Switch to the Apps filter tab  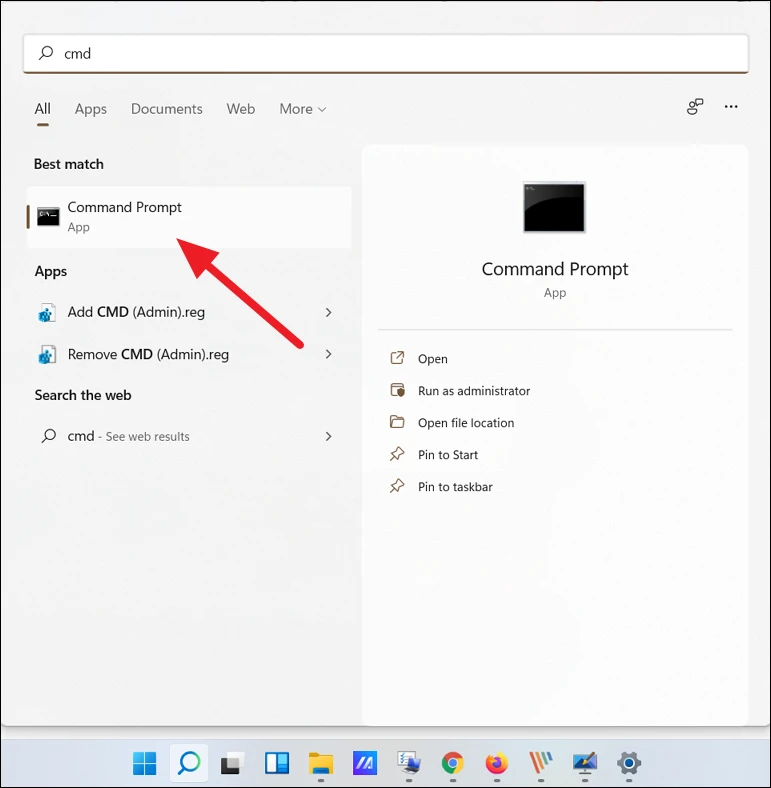pyautogui.click(x=90, y=109)
